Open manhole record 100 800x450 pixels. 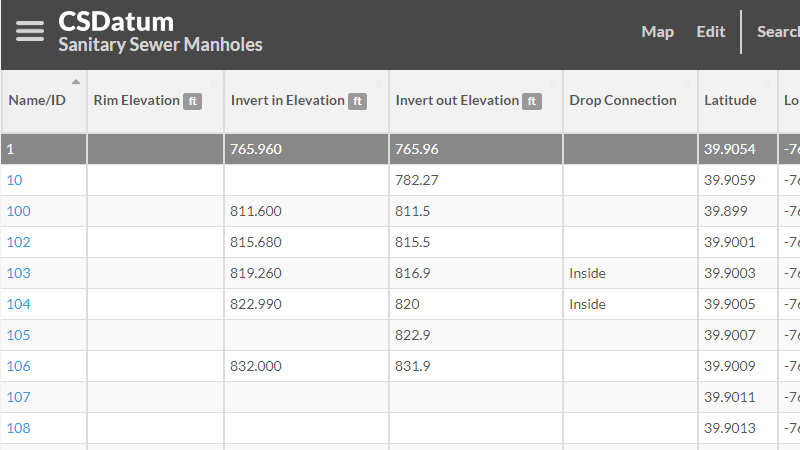click(18, 212)
